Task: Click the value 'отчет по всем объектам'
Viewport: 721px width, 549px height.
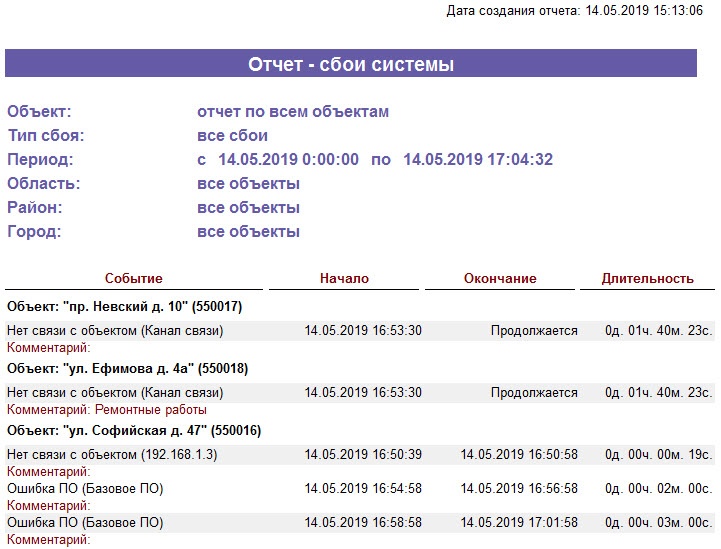Action: pyautogui.click(x=293, y=112)
